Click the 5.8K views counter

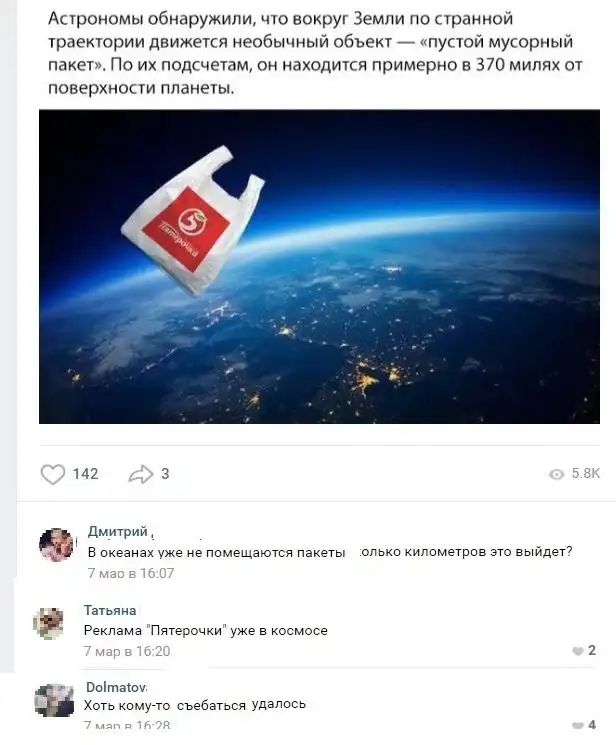(586, 474)
